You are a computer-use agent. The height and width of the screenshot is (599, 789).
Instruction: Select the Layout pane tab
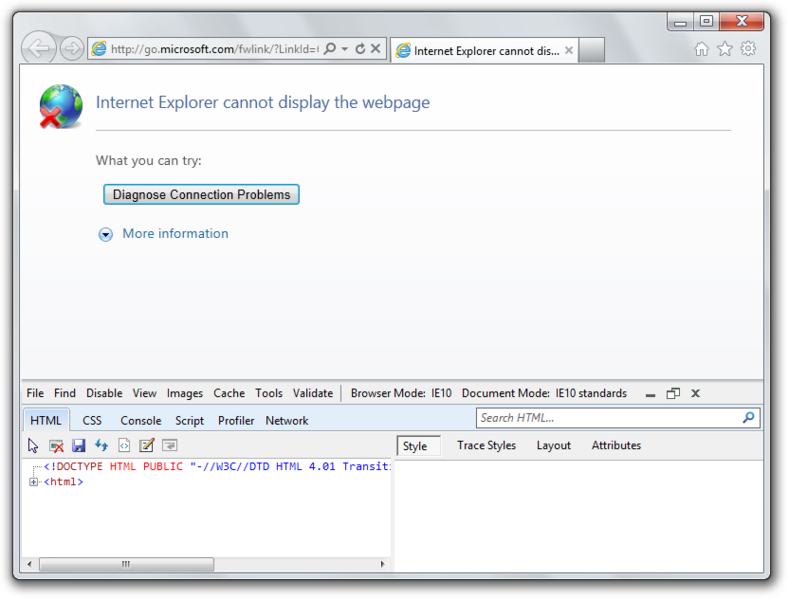click(x=554, y=445)
